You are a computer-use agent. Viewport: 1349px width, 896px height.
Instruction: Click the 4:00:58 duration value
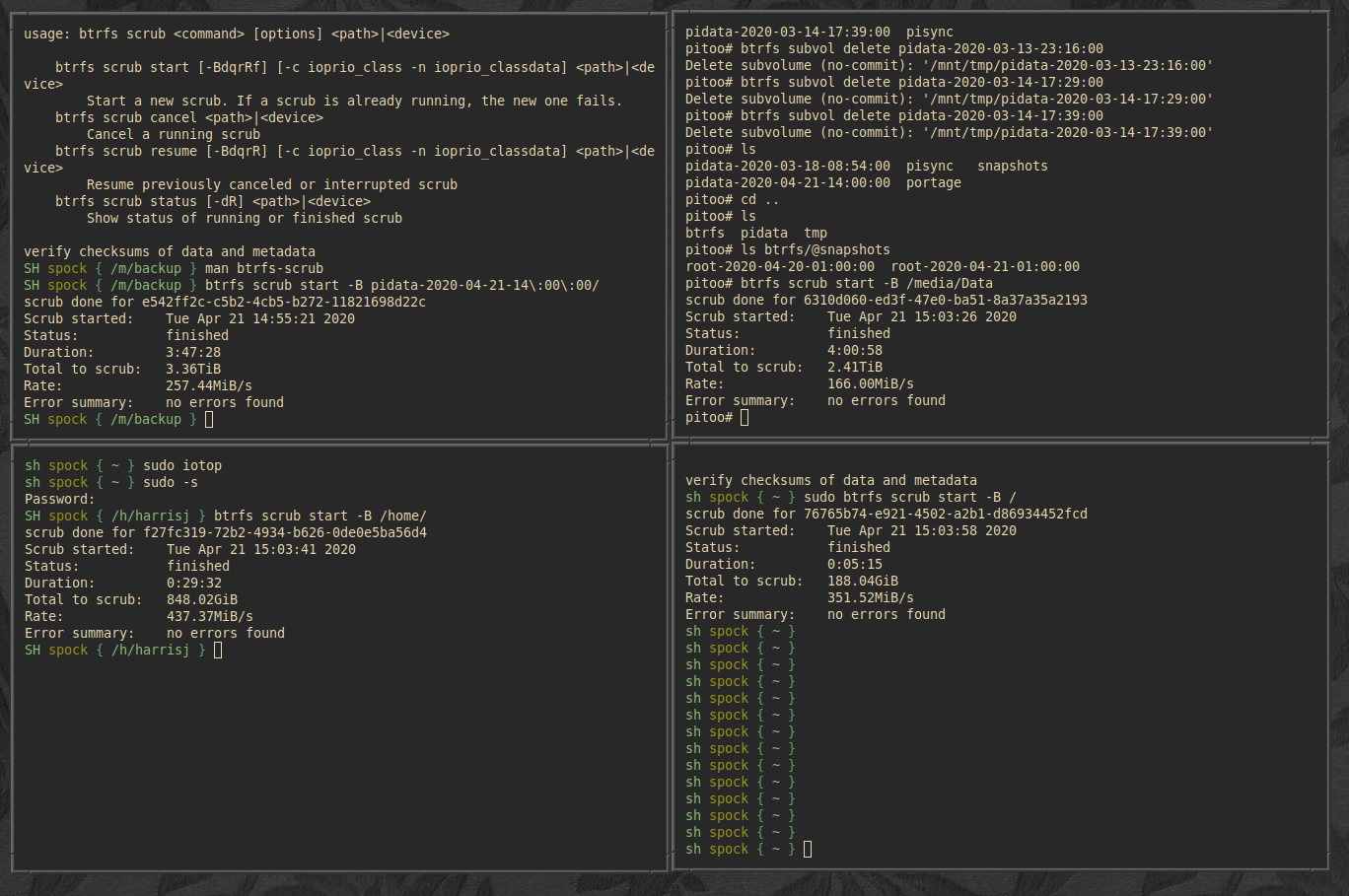855,350
